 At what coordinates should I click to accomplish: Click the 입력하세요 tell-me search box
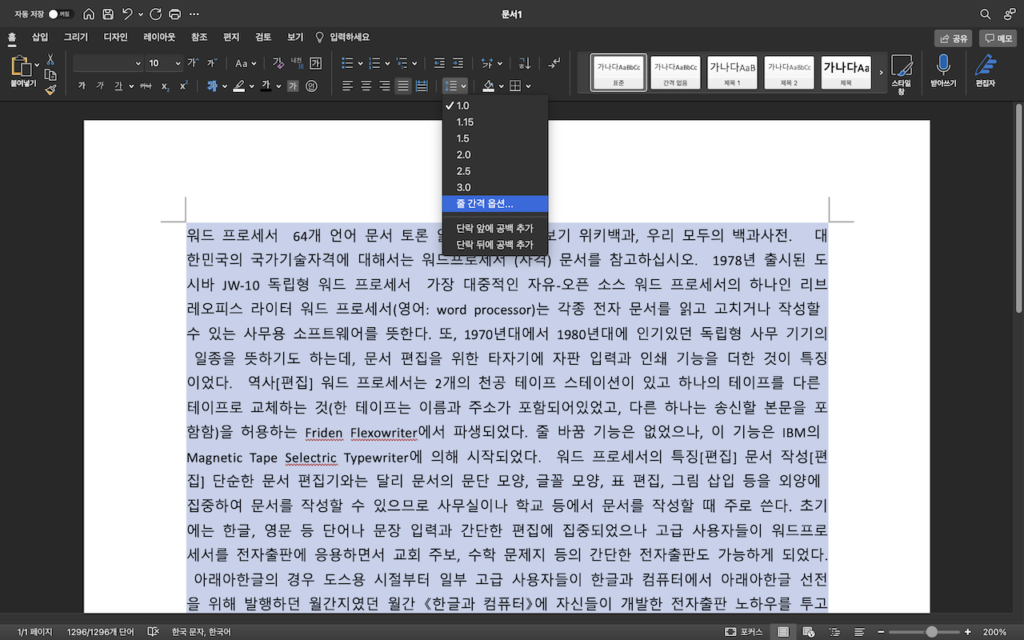click(343, 37)
